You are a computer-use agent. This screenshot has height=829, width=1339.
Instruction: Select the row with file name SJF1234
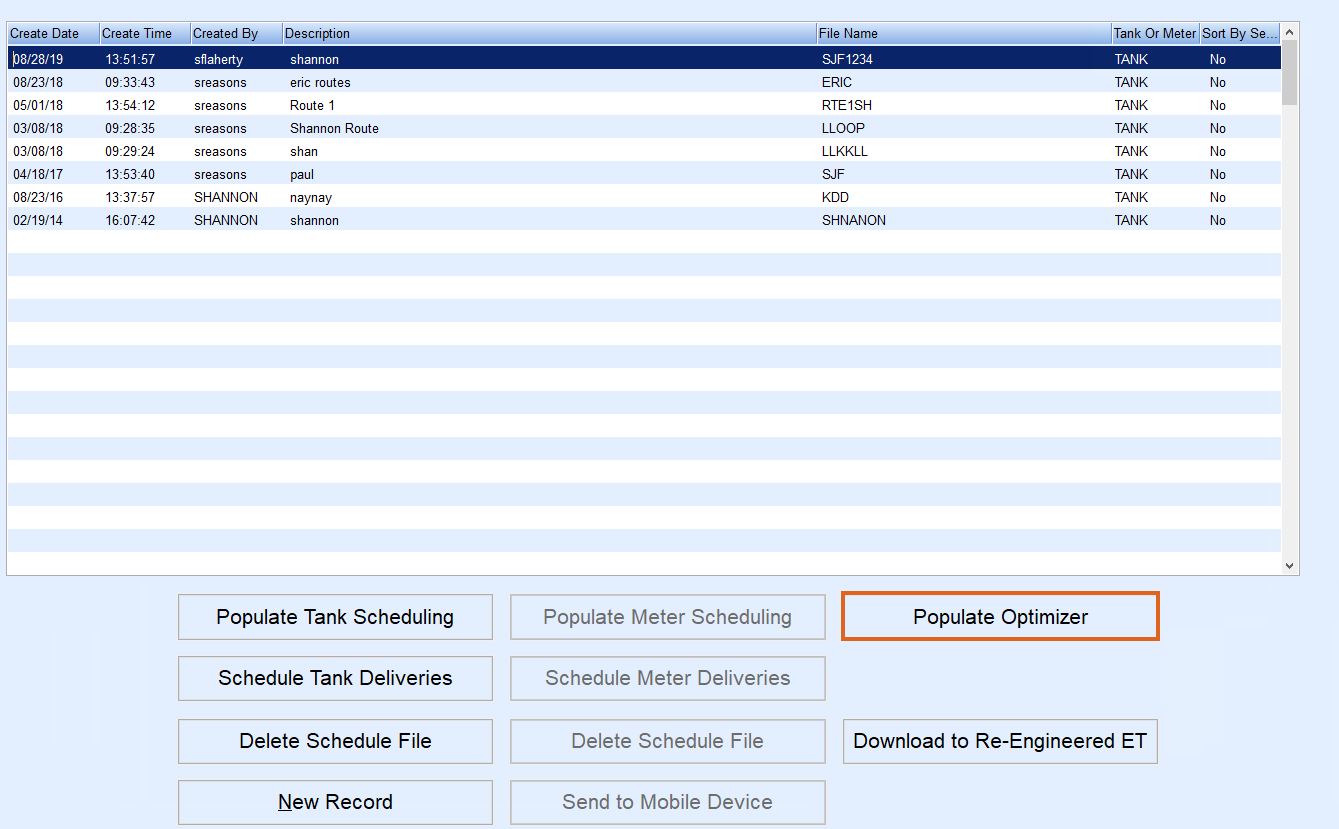coord(645,59)
